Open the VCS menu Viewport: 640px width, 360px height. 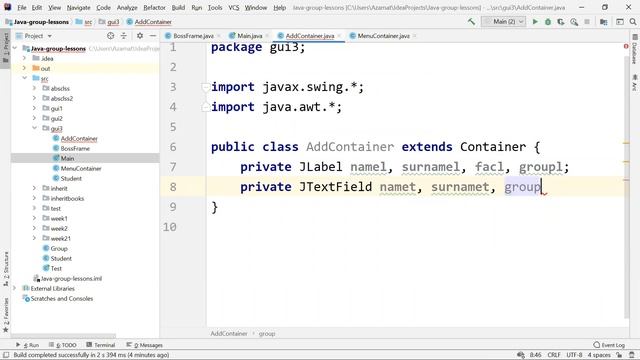[233, 7]
